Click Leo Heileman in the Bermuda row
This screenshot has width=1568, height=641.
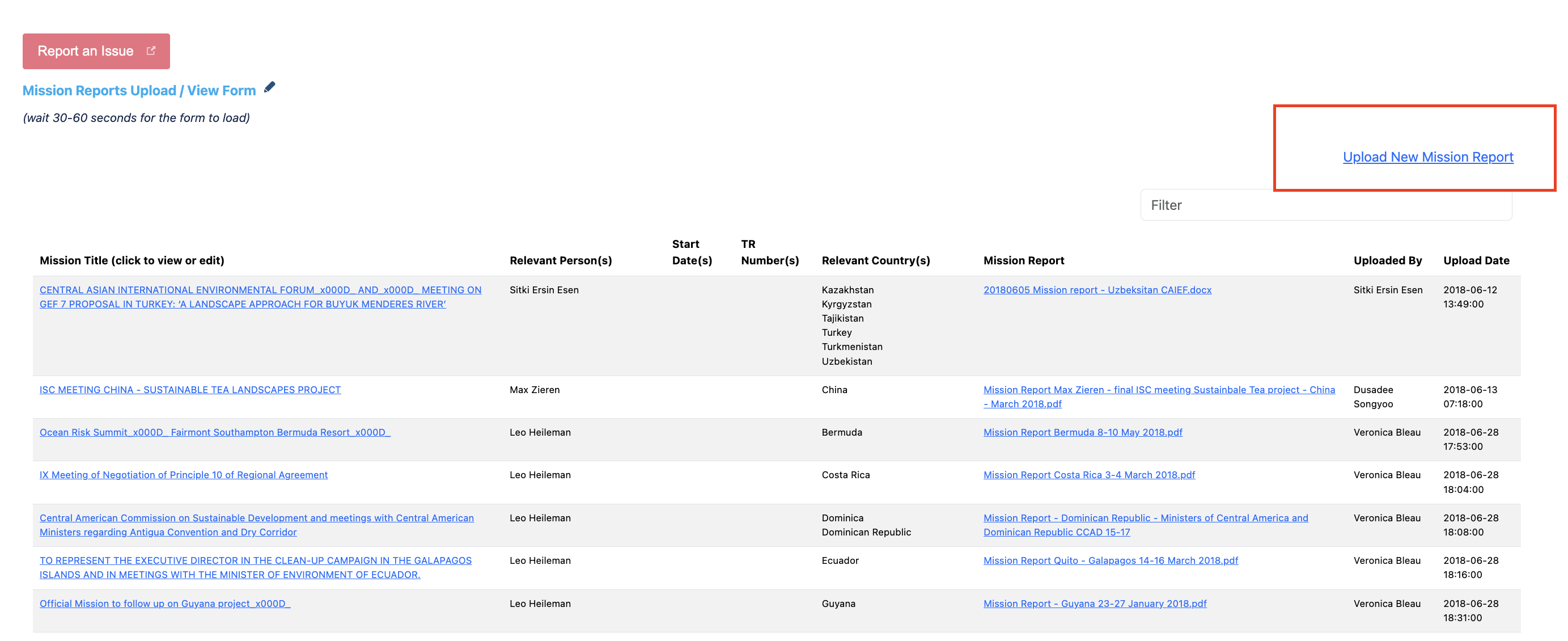(x=540, y=433)
